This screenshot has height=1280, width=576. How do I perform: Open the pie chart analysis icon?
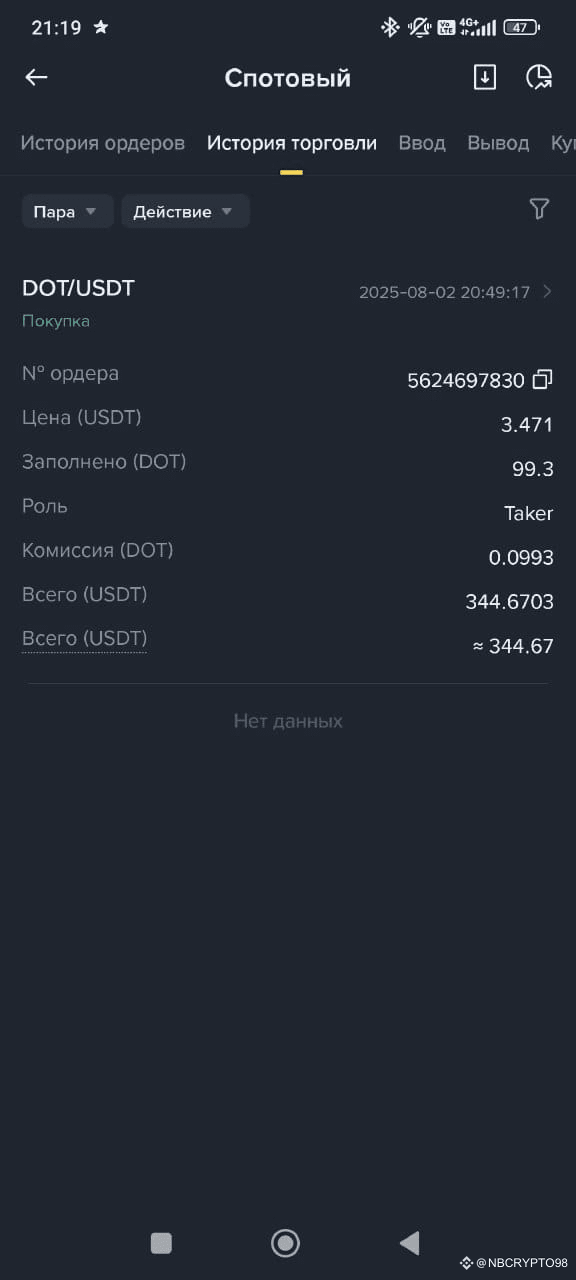tap(539, 77)
